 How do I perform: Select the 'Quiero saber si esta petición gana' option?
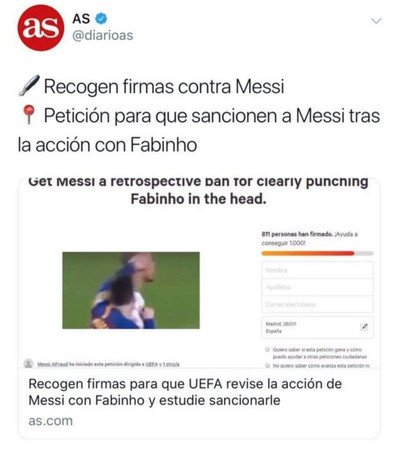(x=267, y=350)
